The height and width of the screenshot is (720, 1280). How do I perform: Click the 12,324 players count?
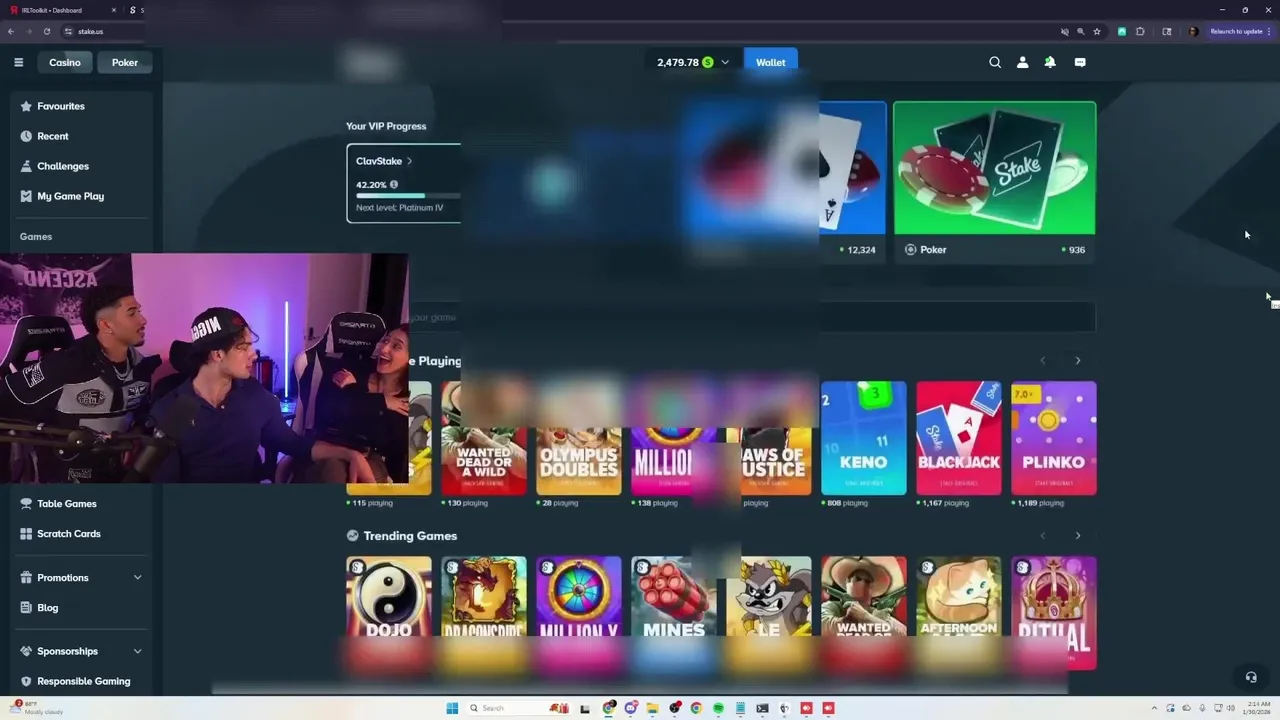tap(860, 250)
